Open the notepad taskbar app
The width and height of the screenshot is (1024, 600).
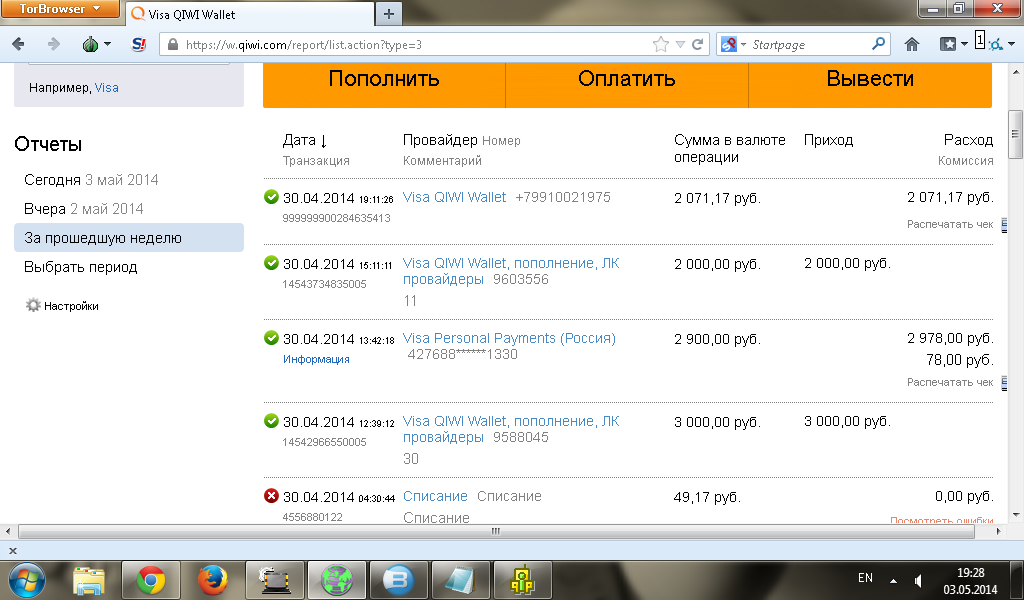tap(460, 580)
